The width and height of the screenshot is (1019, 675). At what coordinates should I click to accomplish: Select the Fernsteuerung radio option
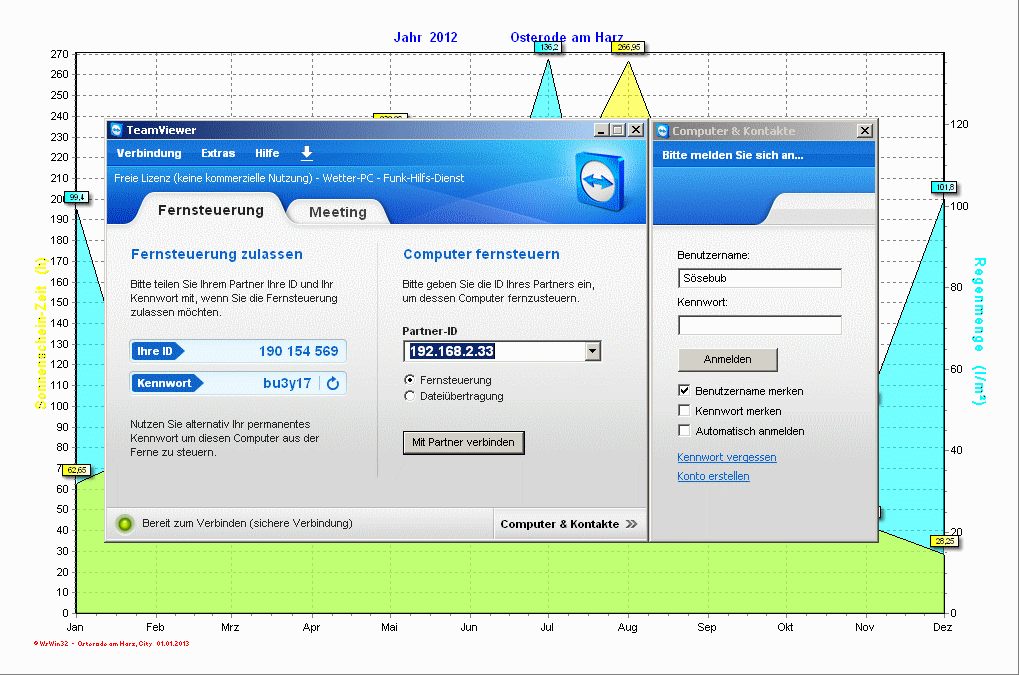tap(409, 380)
